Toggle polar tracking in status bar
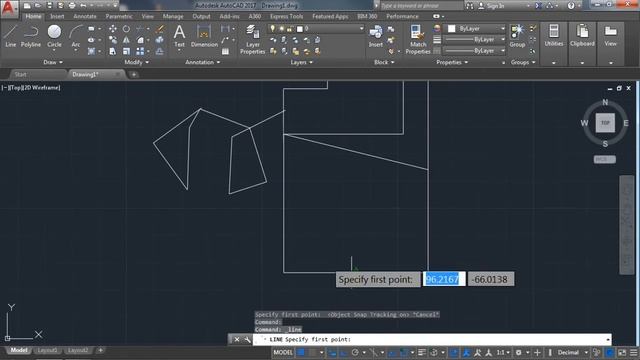Viewport: 640px width, 360px height. [x=355, y=352]
